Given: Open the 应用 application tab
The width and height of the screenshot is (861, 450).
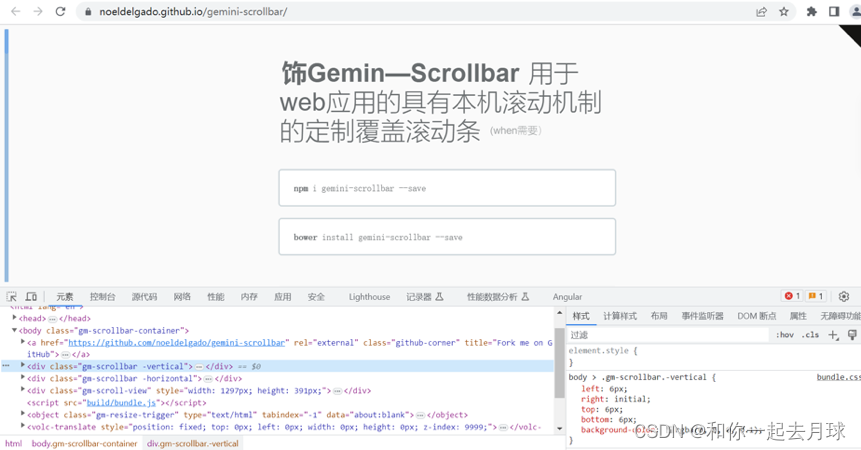Looking at the screenshot, I should pyautogui.click(x=283, y=297).
